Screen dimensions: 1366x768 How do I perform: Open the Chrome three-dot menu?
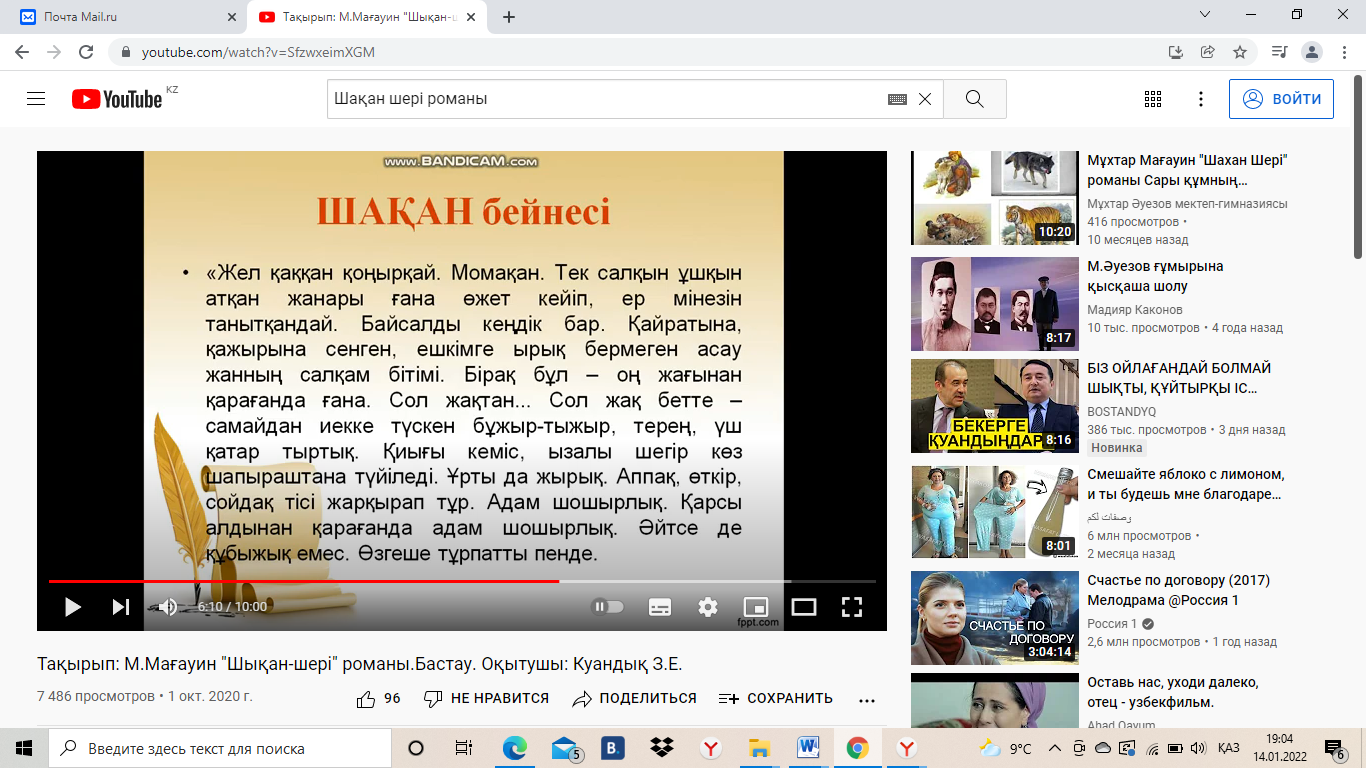click(x=1344, y=52)
